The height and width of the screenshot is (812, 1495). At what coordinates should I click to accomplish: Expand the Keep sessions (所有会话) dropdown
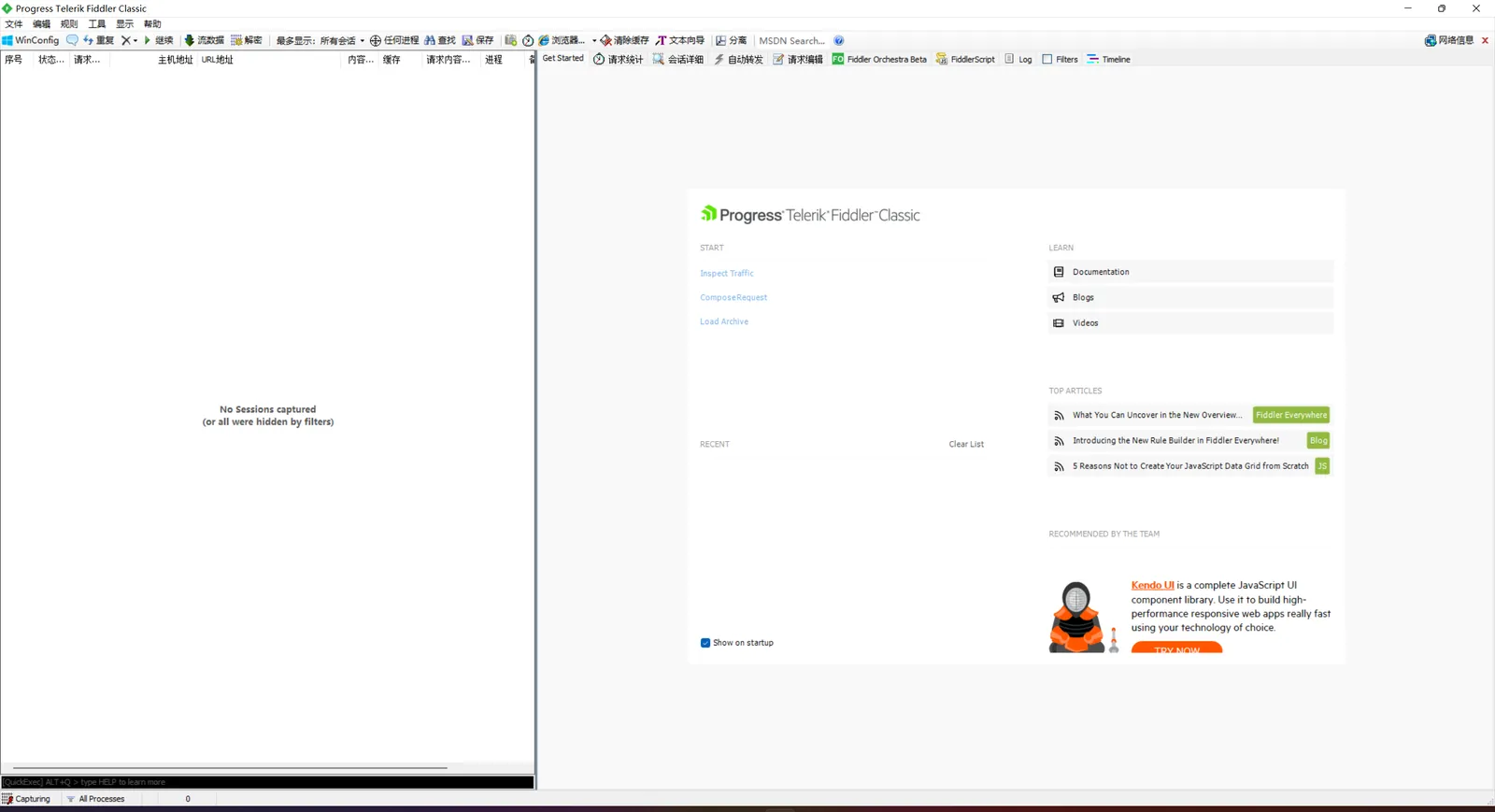coord(342,40)
